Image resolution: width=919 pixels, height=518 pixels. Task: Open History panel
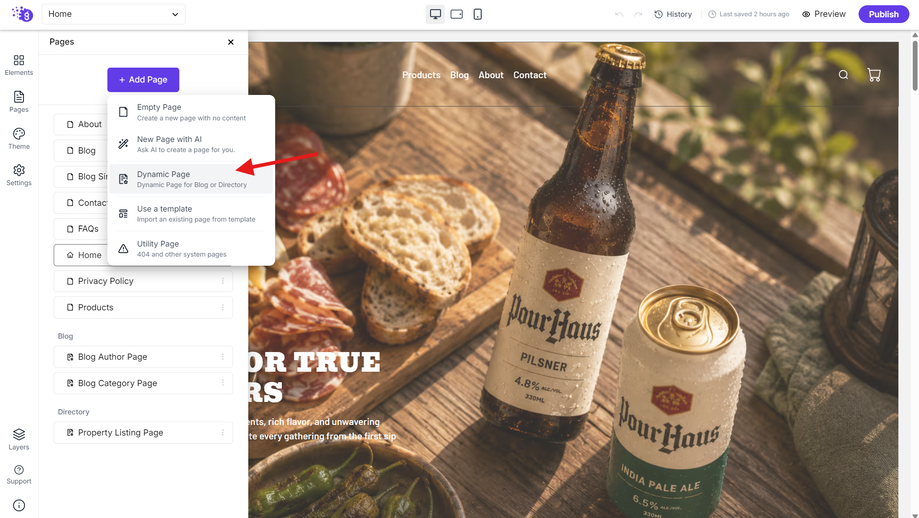click(x=673, y=14)
